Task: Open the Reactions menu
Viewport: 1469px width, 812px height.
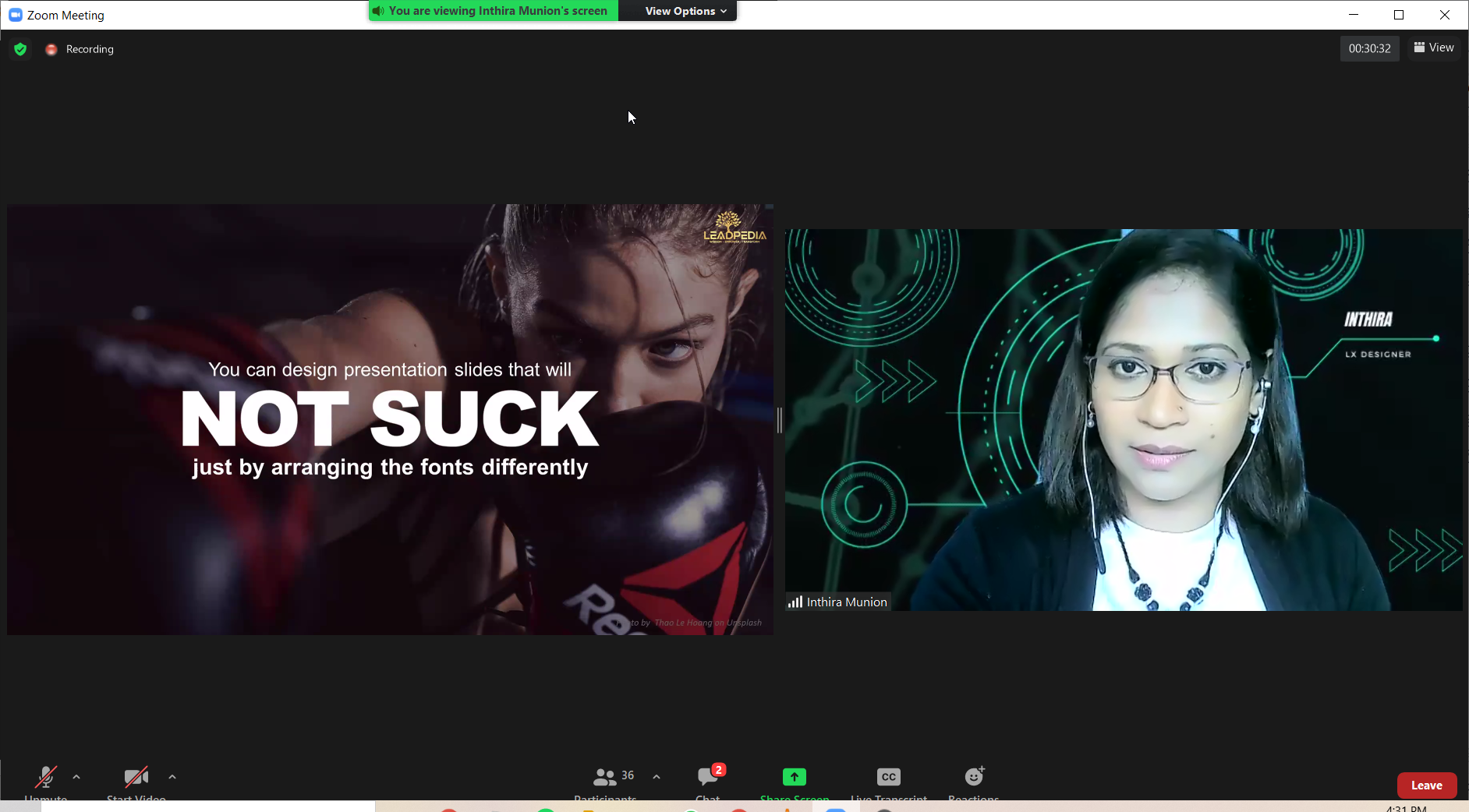Action: click(974, 782)
